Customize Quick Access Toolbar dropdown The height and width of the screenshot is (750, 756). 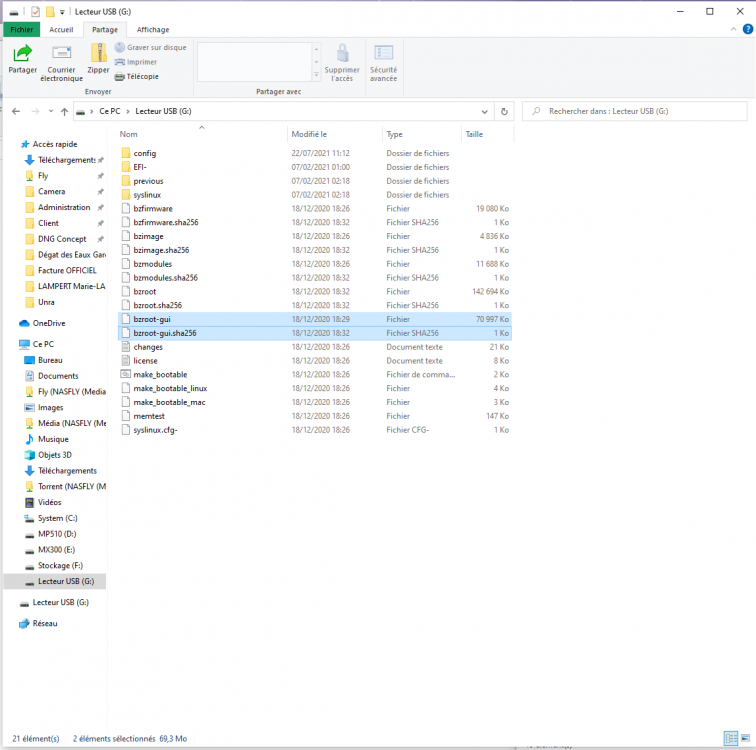(x=62, y=12)
